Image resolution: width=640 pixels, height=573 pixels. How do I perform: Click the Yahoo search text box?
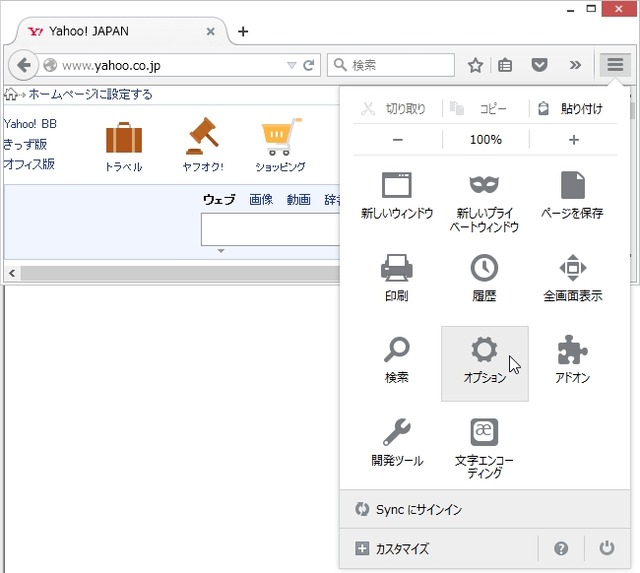tap(270, 229)
